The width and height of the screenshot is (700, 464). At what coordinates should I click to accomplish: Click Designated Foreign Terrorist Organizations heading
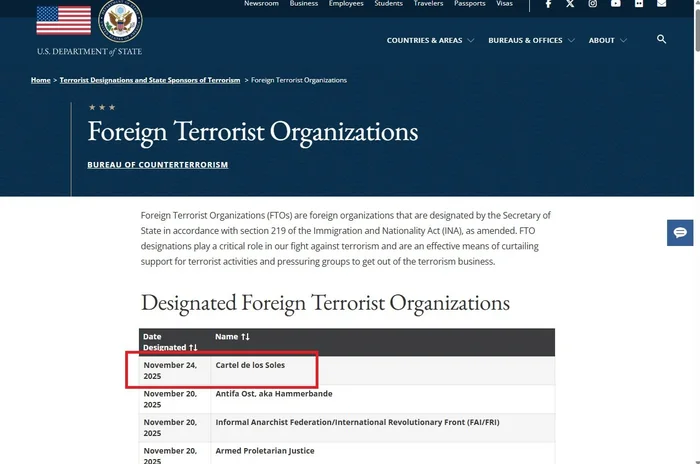coord(325,303)
